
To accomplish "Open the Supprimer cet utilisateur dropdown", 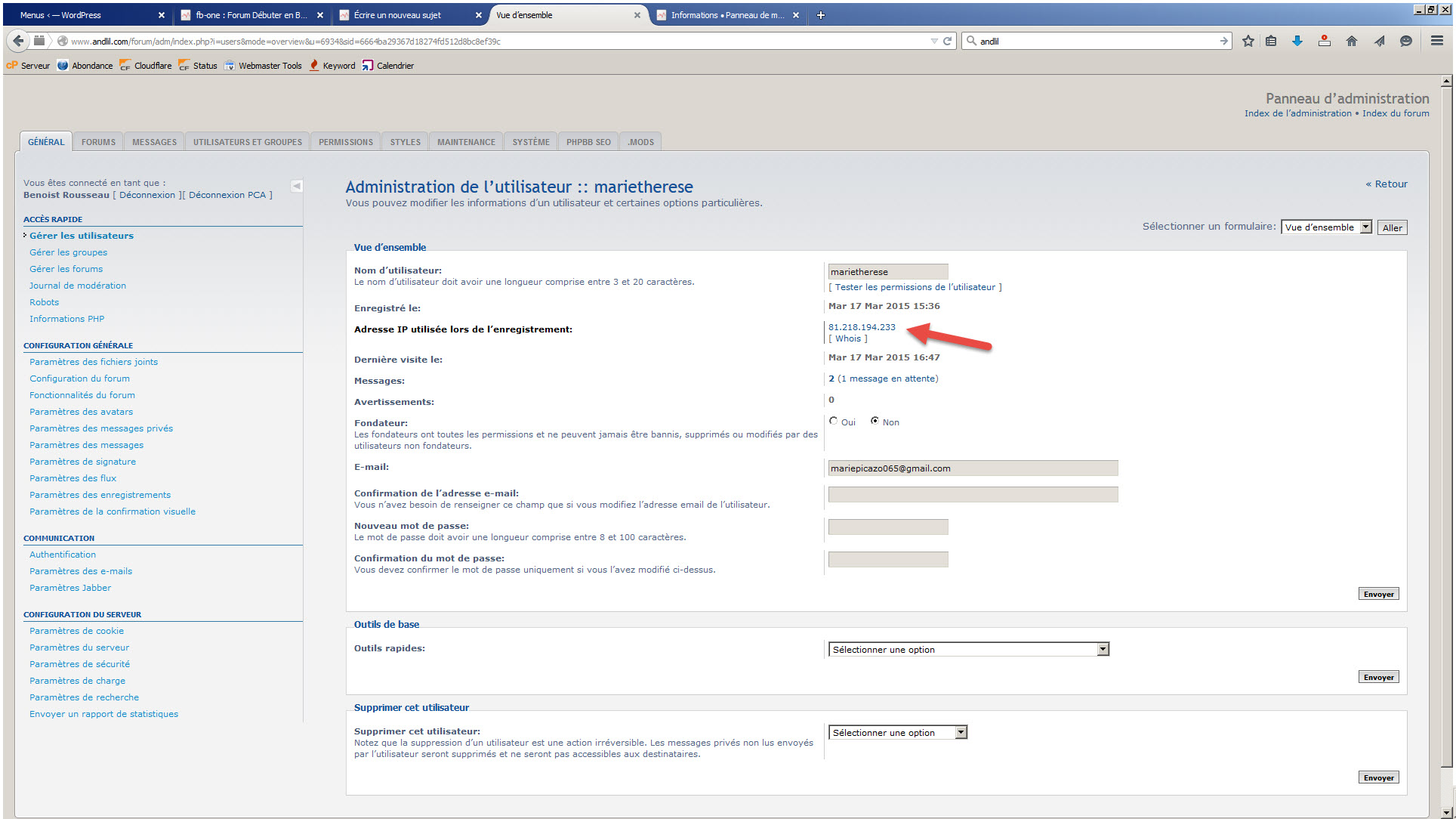I will (x=898, y=732).
